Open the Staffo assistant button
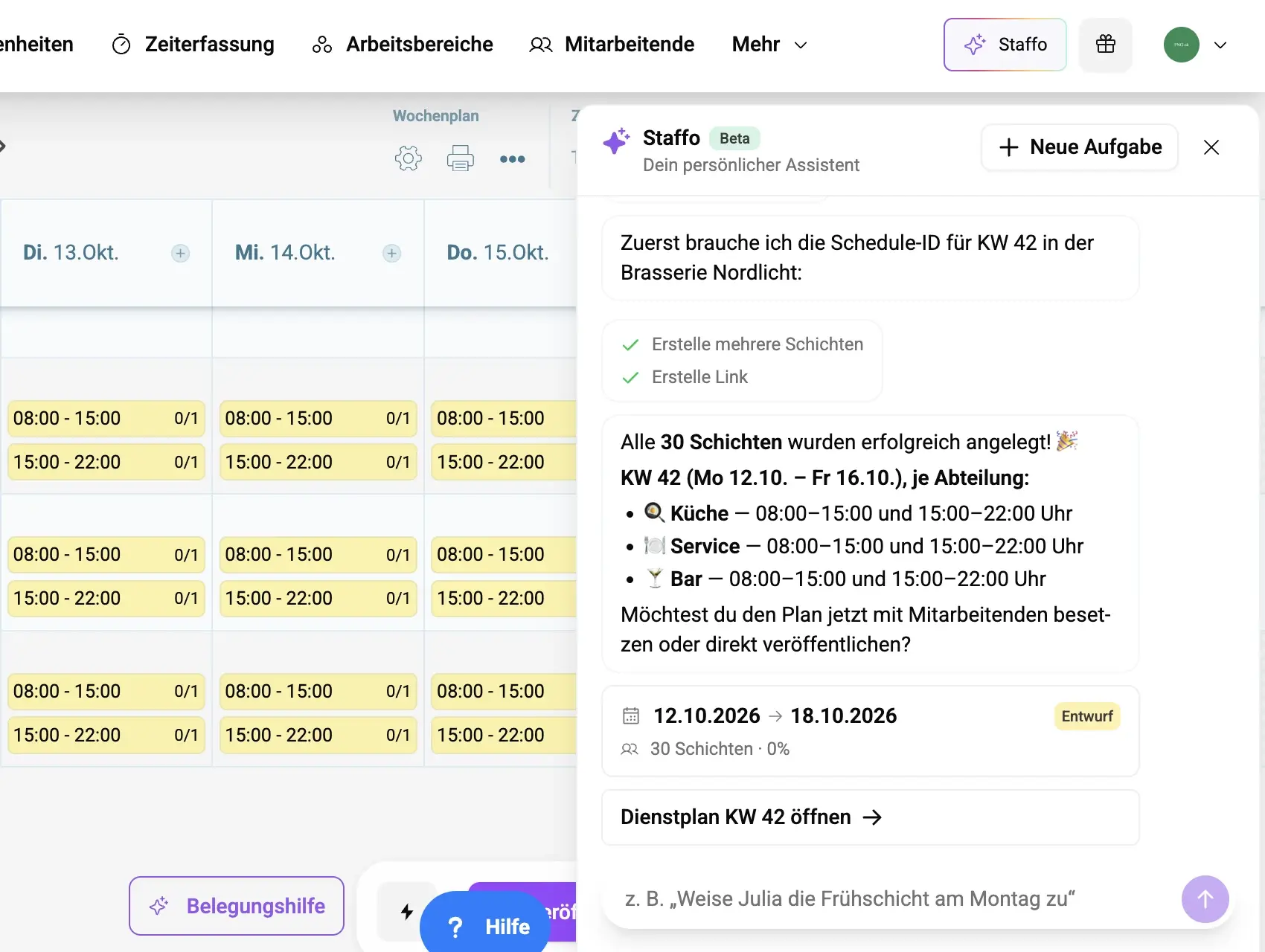1265x952 pixels. point(1005,45)
